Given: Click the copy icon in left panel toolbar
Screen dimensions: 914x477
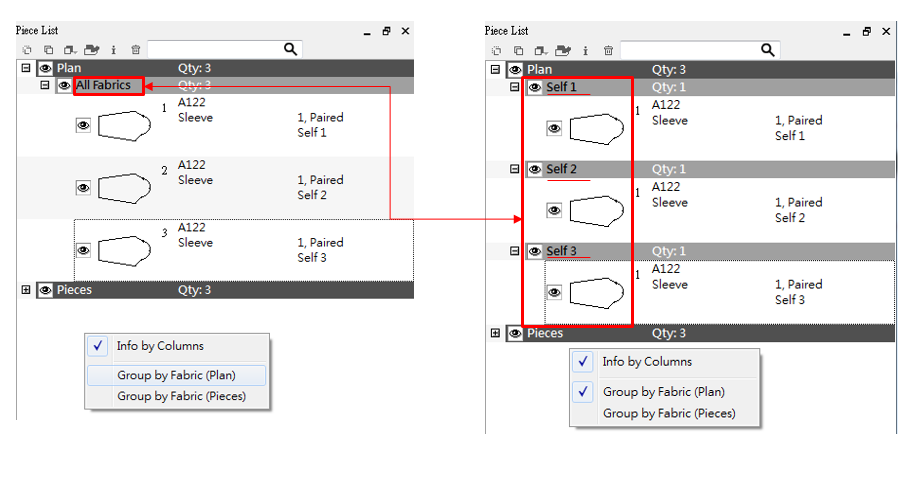Looking at the screenshot, I should 46,49.
